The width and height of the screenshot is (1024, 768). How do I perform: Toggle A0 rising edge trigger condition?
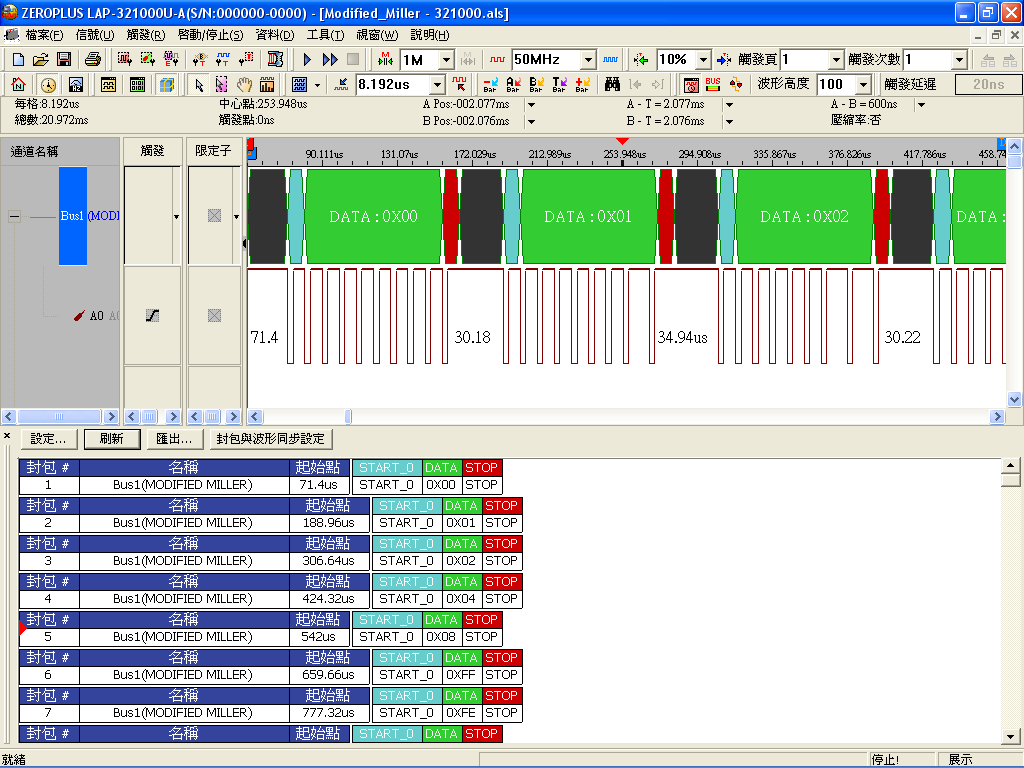pyautogui.click(x=152, y=316)
